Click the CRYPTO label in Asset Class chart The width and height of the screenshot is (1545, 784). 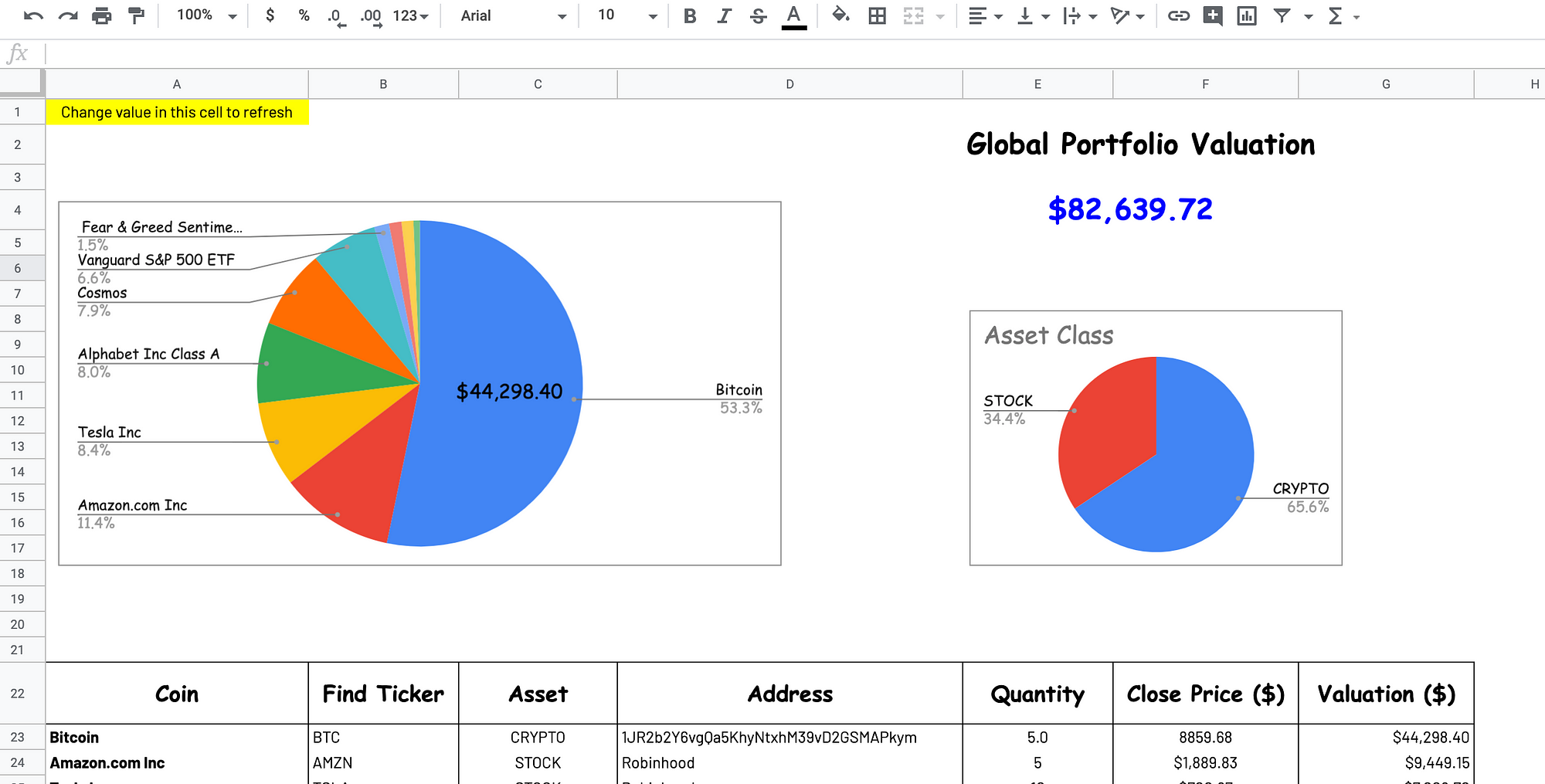[x=1301, y=489]
